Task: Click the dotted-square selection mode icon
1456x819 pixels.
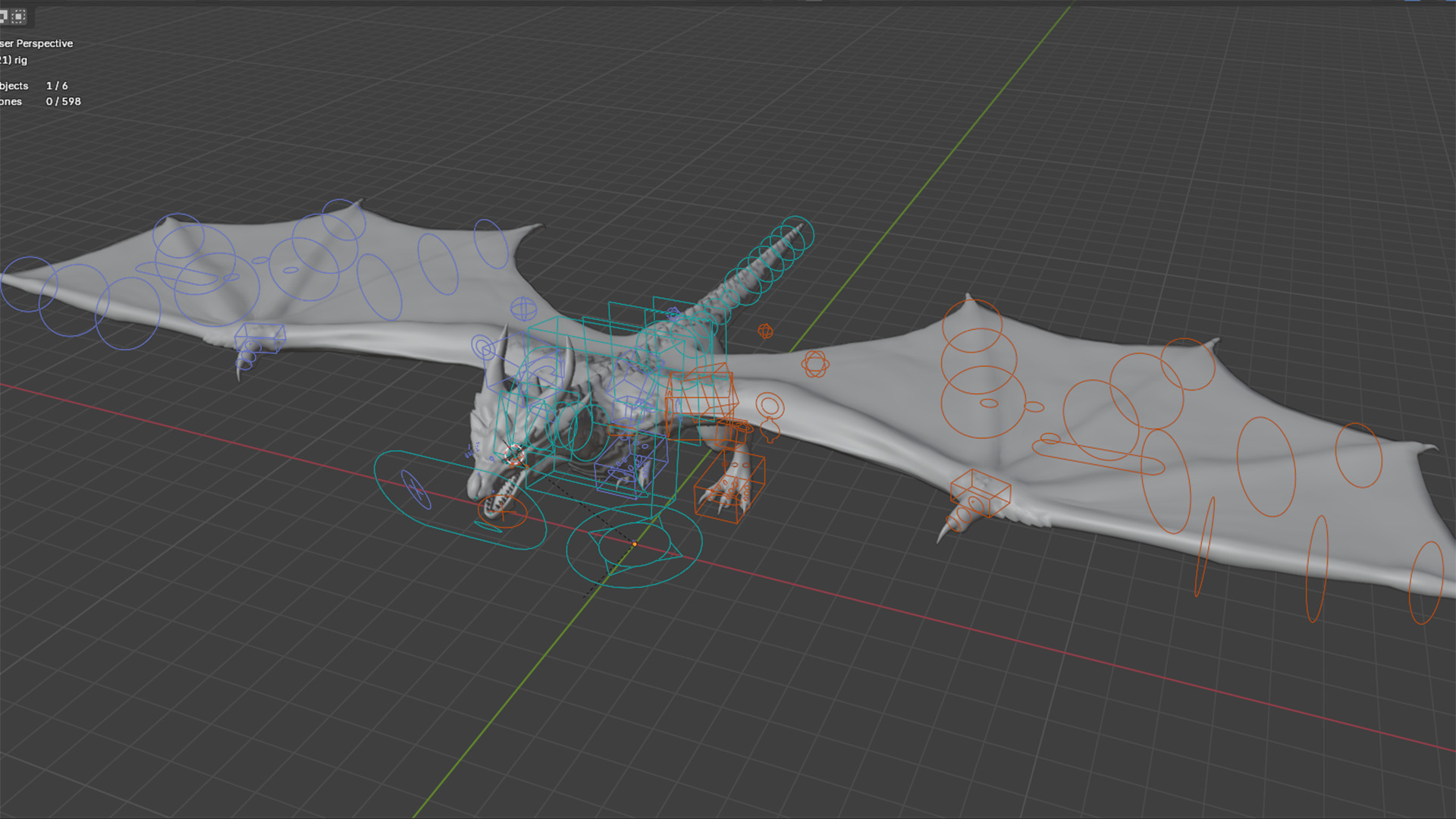Action: tap(19, 15)
